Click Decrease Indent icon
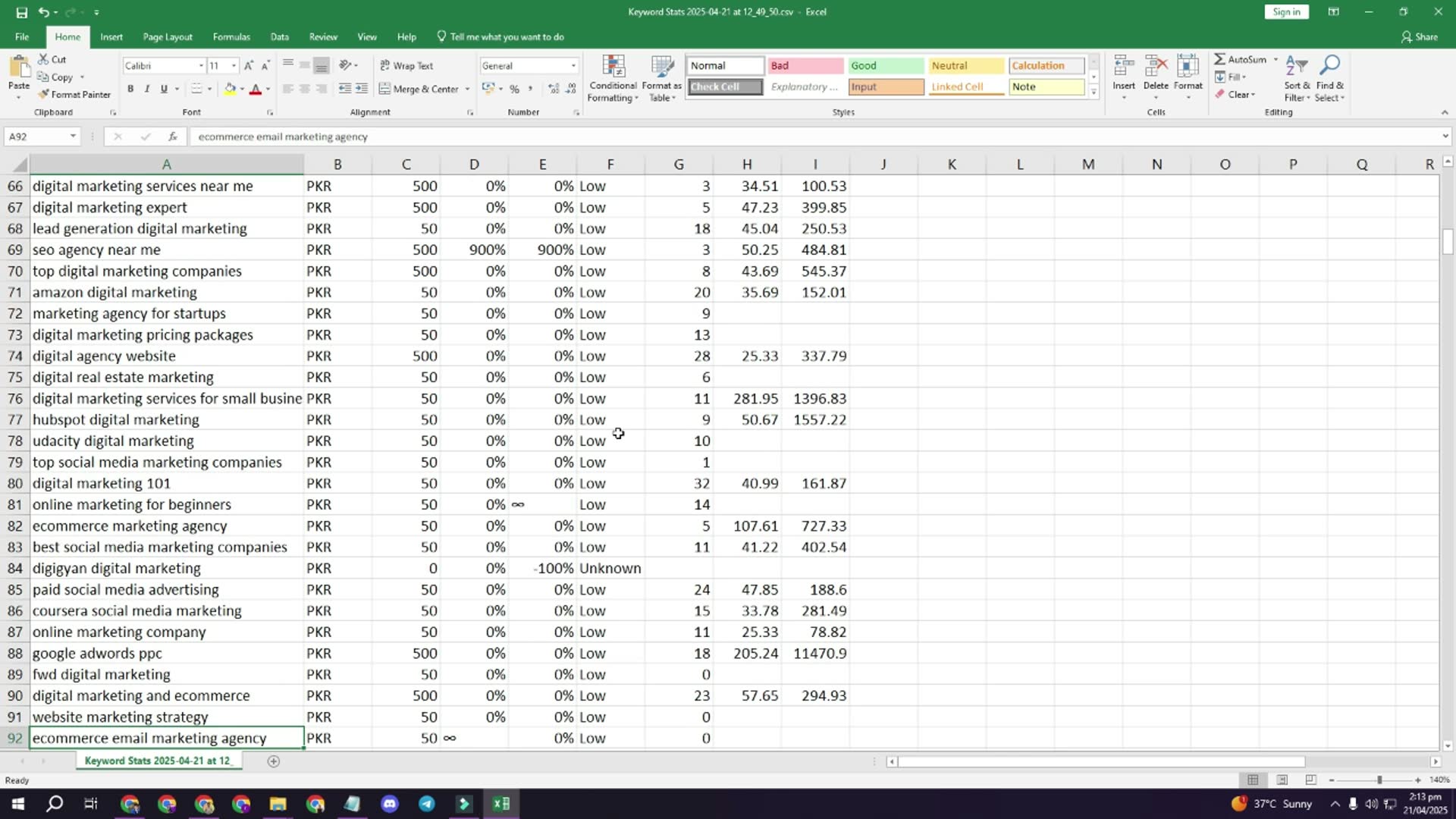The height and width of the screenshot is (819, 1456). click(x=344, y=89)
